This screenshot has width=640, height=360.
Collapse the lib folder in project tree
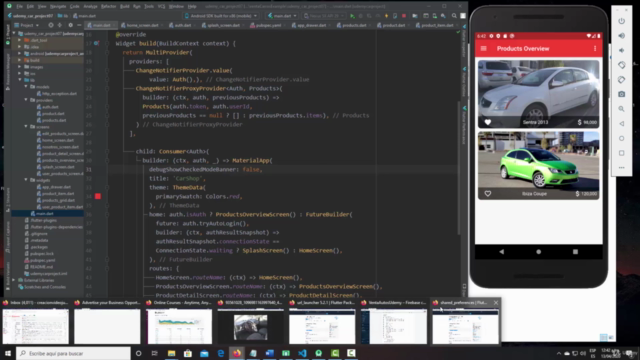[20, 80]
